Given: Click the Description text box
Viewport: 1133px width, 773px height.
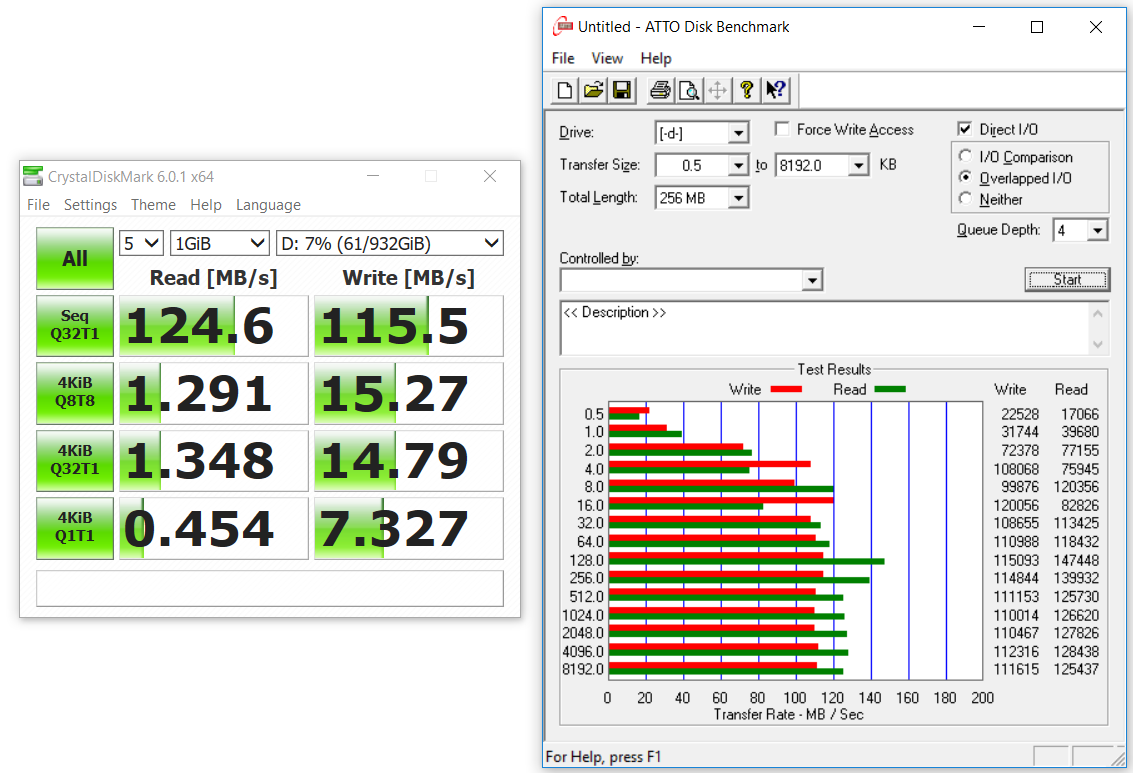Looking at the screenshot, I should (x=824, y=329).
